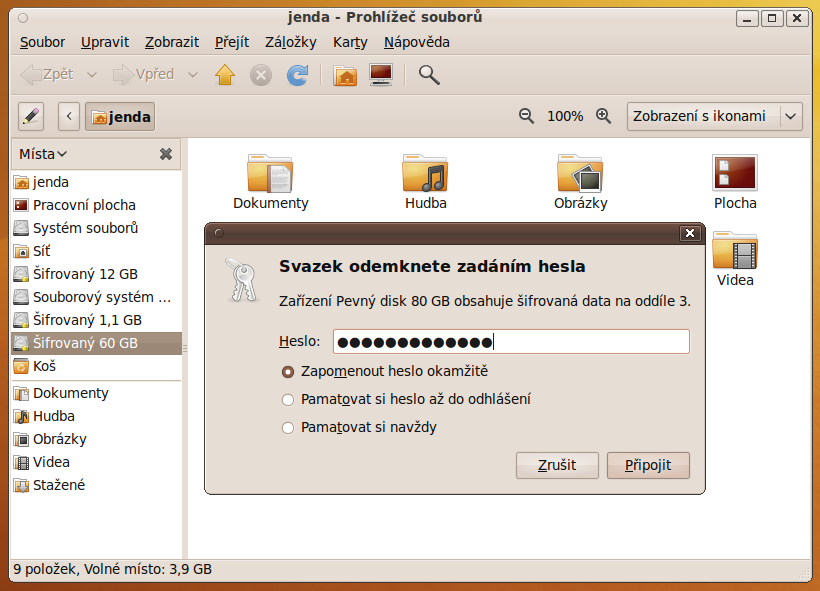Select Pracovní plocha in the sidebar
This screenshot has height=591, width=820.
96,205
